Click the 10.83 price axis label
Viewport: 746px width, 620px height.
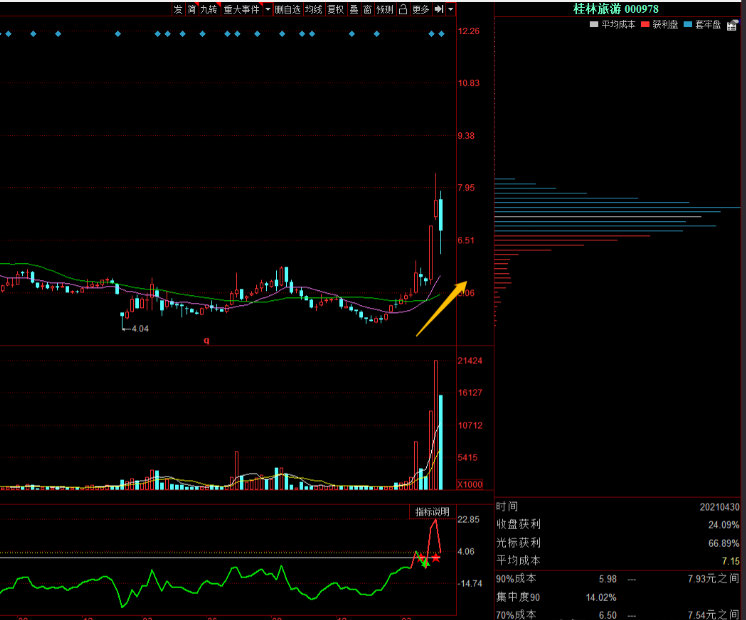point(469,83)
